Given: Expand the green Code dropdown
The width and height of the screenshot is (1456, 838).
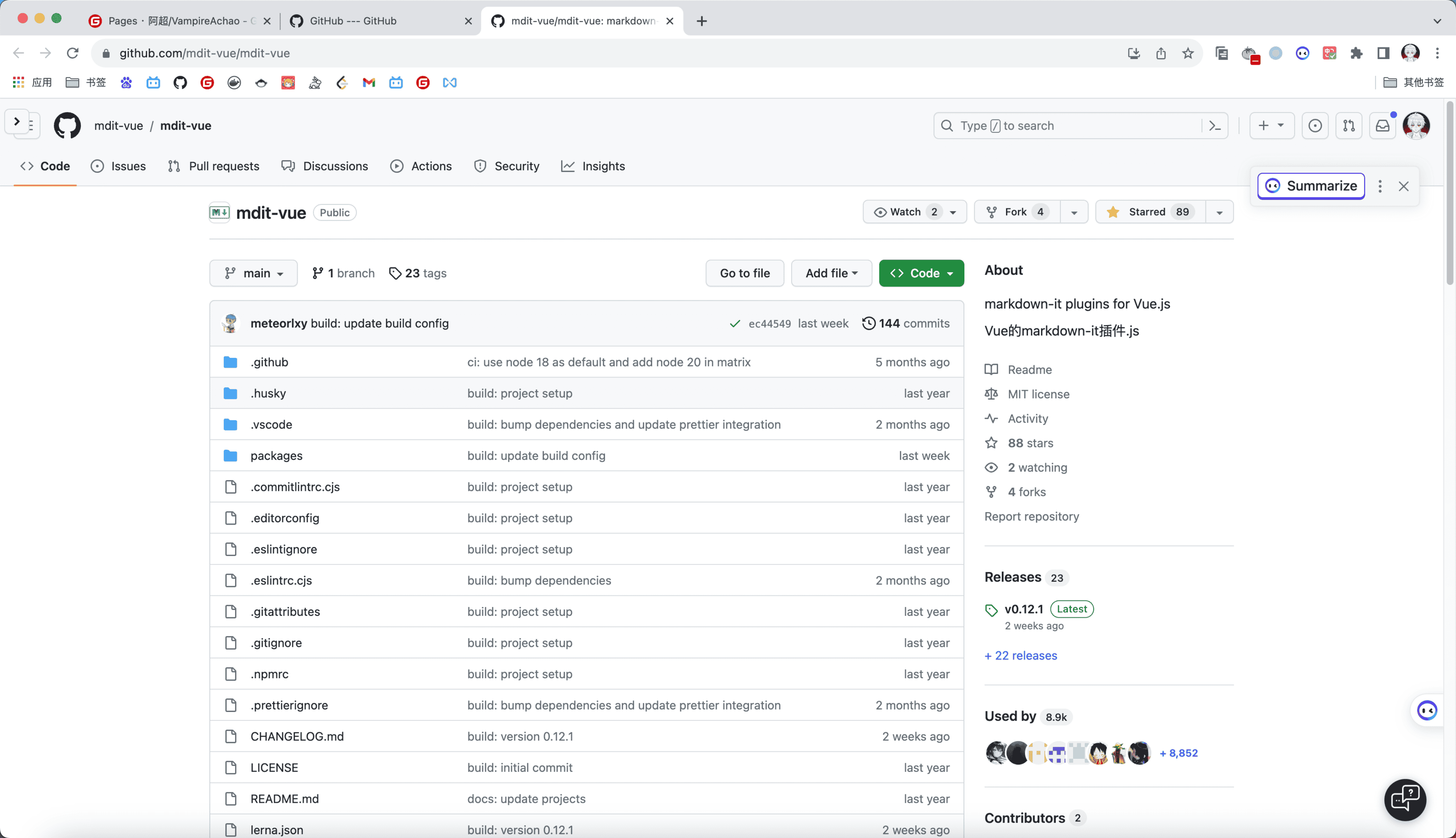Looking at the screenshot, I should tap(921, 274).
